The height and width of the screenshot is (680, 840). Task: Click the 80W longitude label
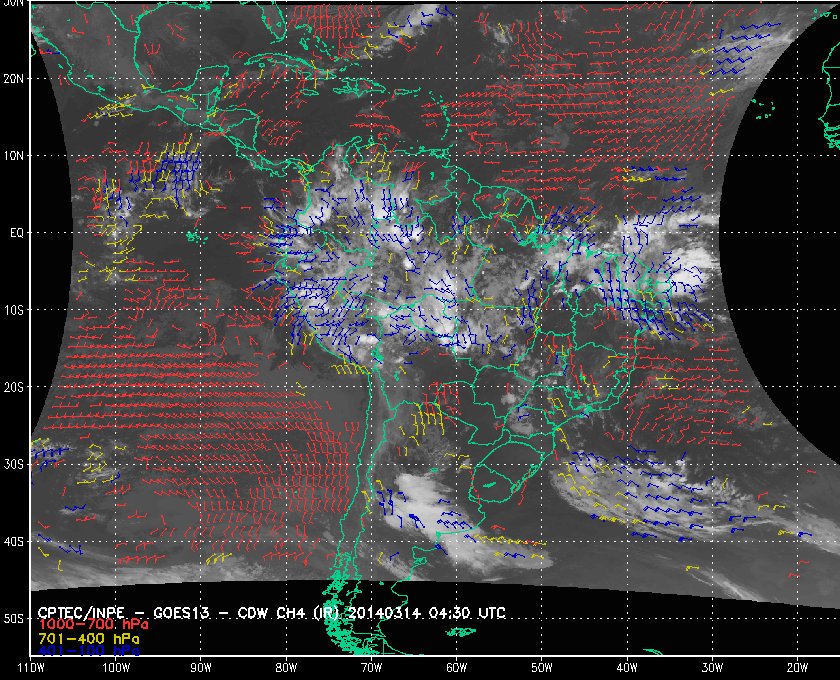click(x=286, y=668)
